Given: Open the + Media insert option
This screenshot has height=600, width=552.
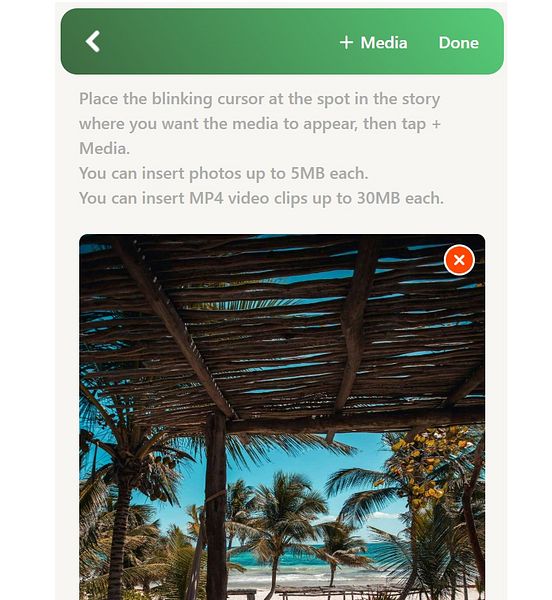Looking at the screenshot, I should [373, 42].
